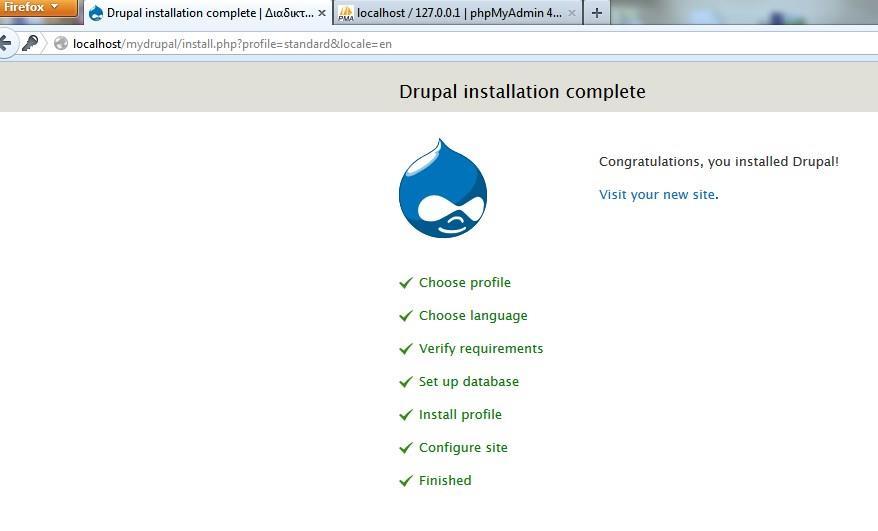Click the 'Choose language' step text
Viewport: 878px width, 531px height.
tap(473, 315)
